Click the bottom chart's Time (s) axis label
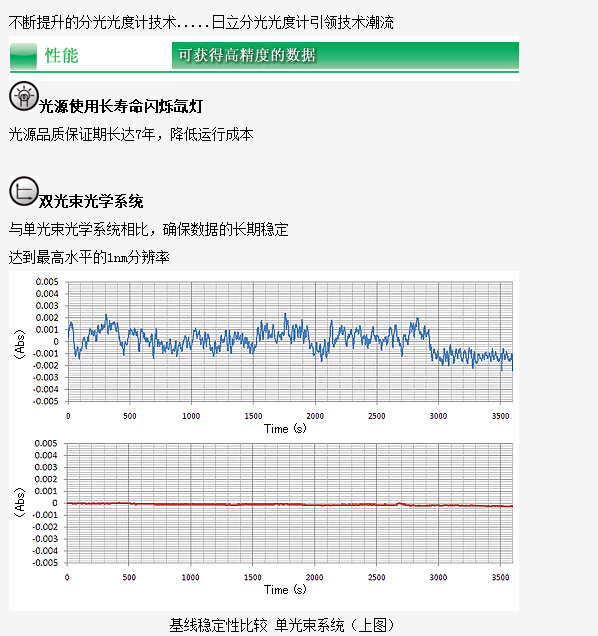Viewport: 598px width, 636px height. 285,590
